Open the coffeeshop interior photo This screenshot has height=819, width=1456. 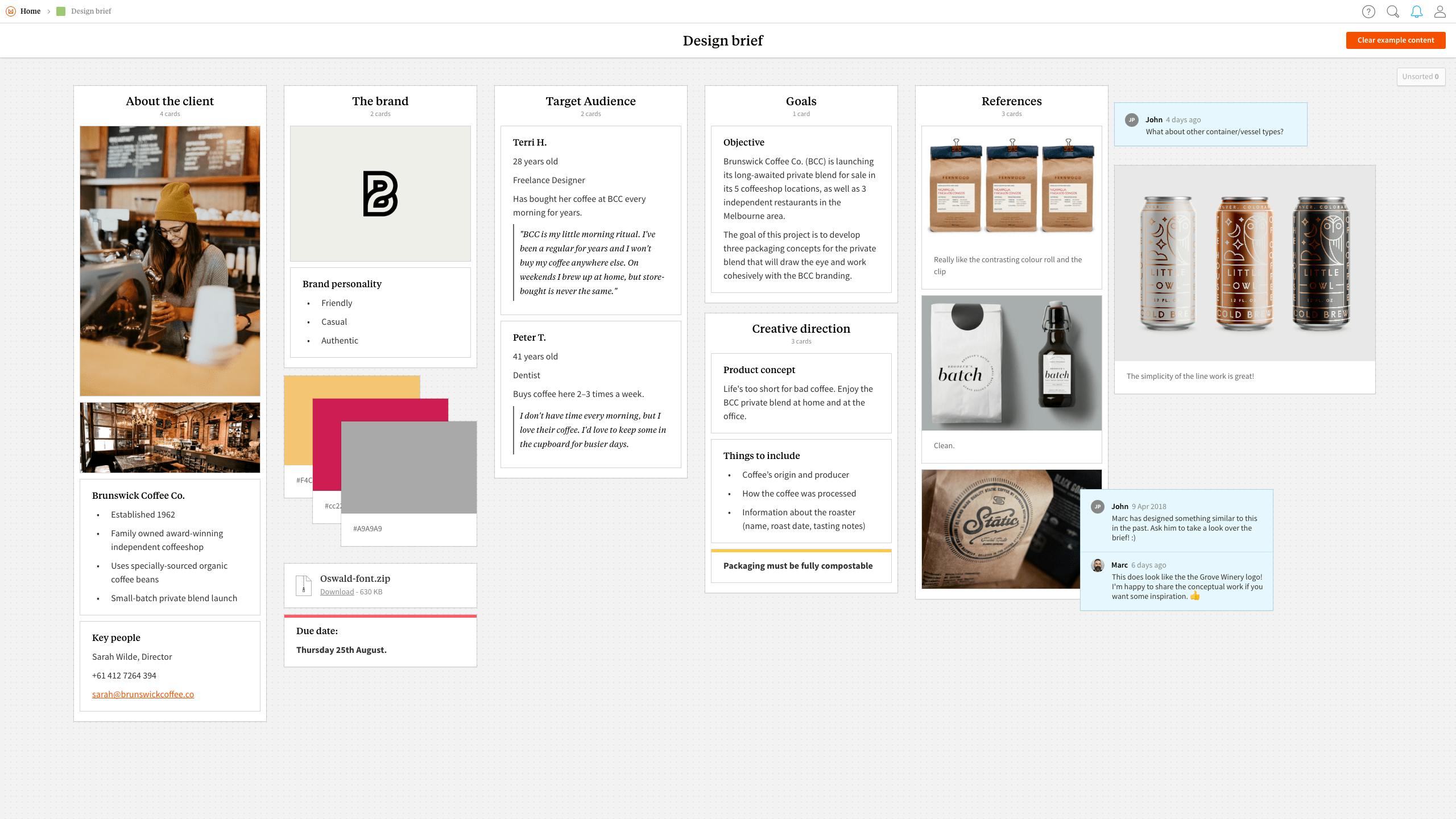[x=169, y=437]
